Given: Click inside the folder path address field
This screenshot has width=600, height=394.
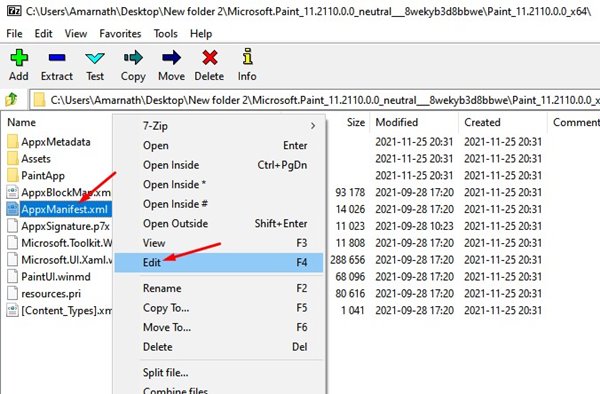Looking at the screenshot, I should pyautogui.click(x=315, y=100).
